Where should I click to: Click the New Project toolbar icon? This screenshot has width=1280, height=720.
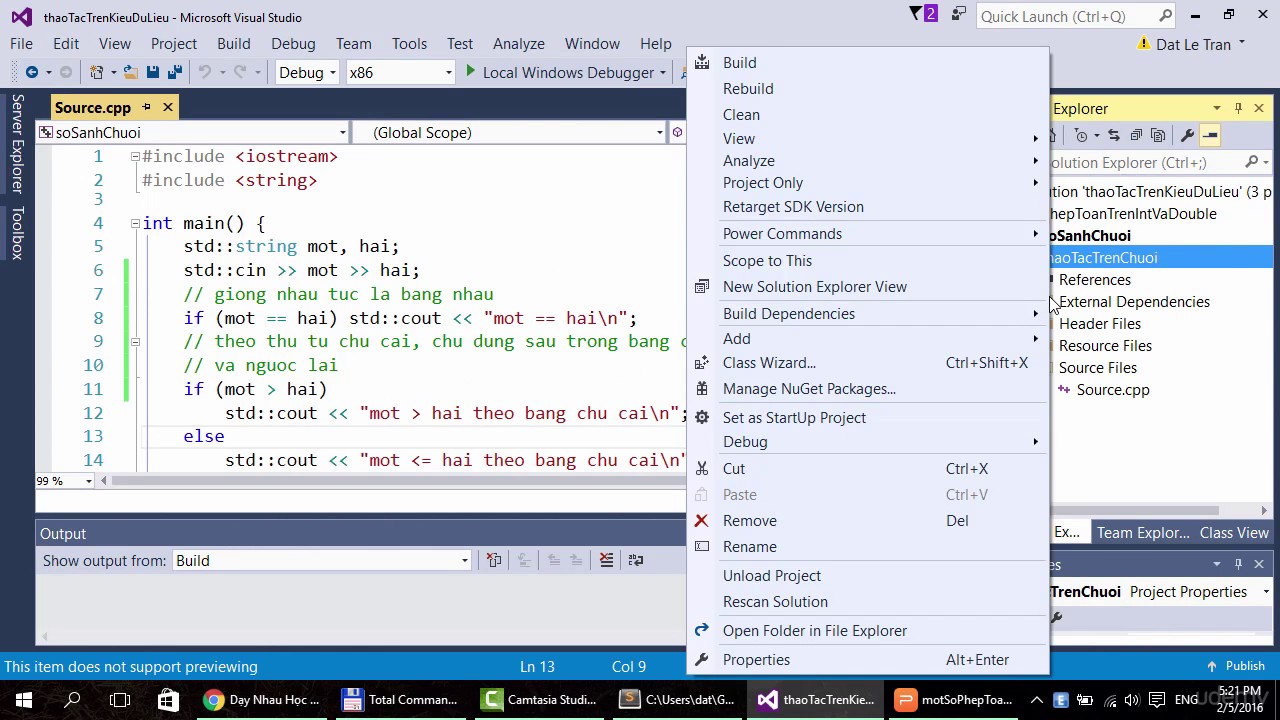tap(97, 72)
